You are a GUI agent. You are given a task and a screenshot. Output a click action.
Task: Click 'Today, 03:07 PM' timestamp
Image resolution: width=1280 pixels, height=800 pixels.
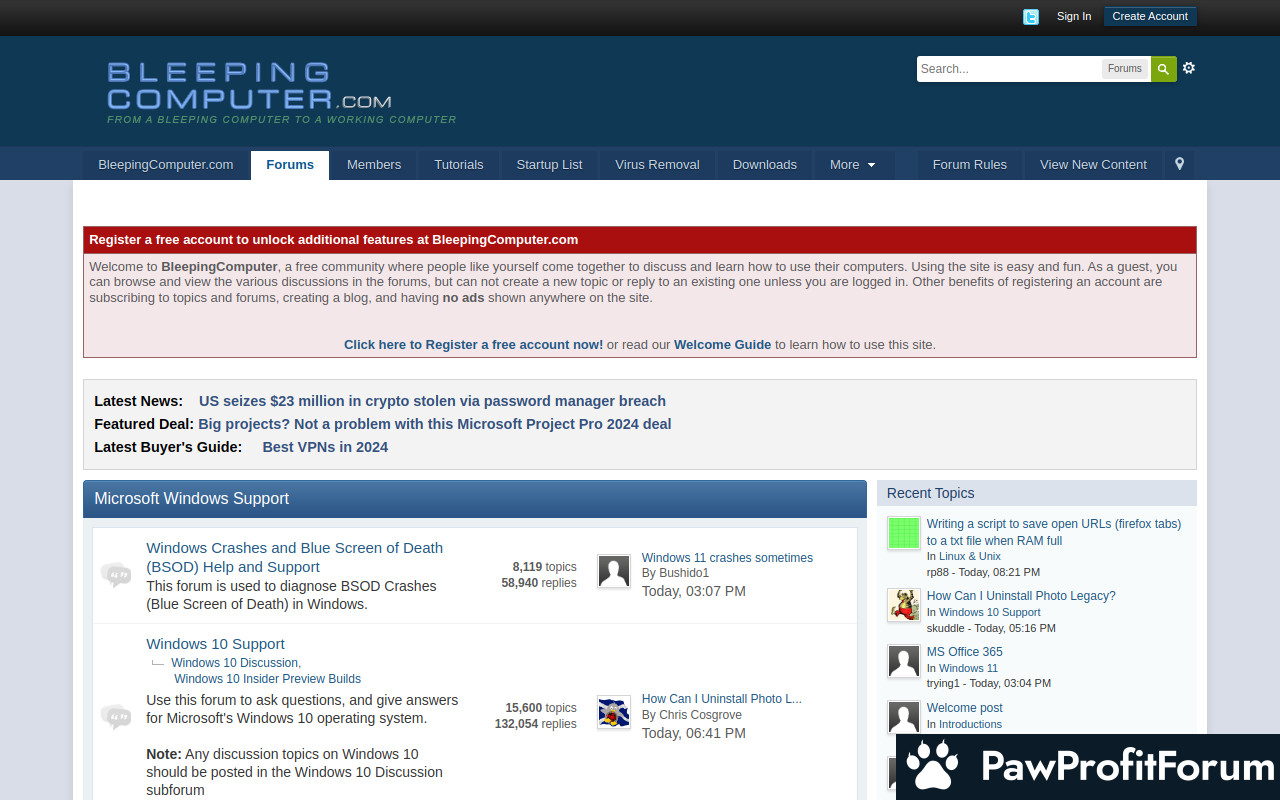click(694, 591)
